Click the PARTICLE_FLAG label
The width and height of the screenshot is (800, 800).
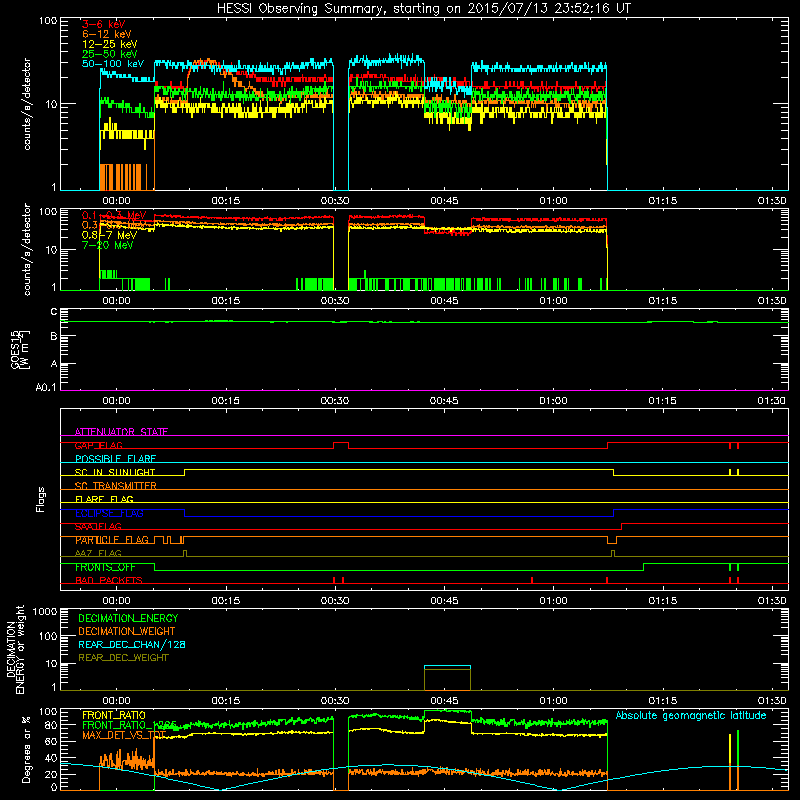pos(112,540)
